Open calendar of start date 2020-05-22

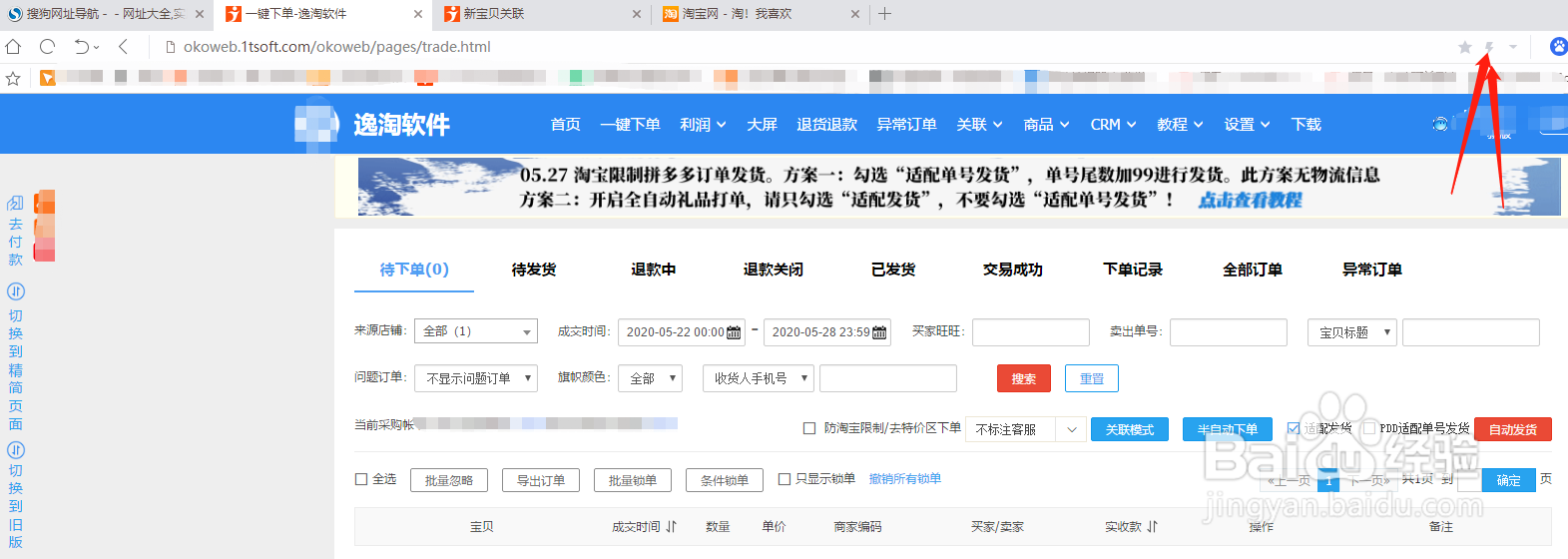734,332
